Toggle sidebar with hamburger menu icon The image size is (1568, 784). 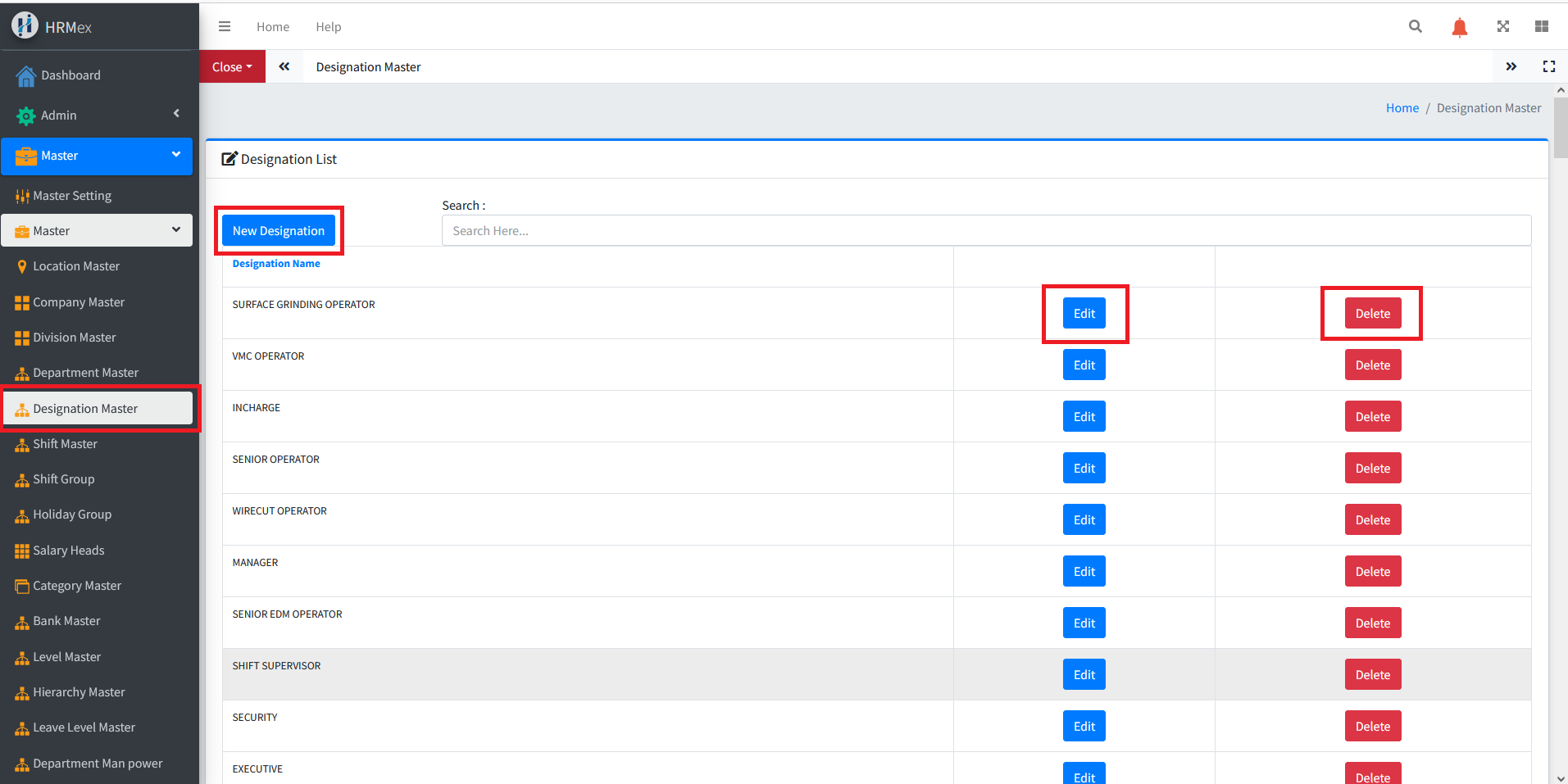(x=225, y=26)
